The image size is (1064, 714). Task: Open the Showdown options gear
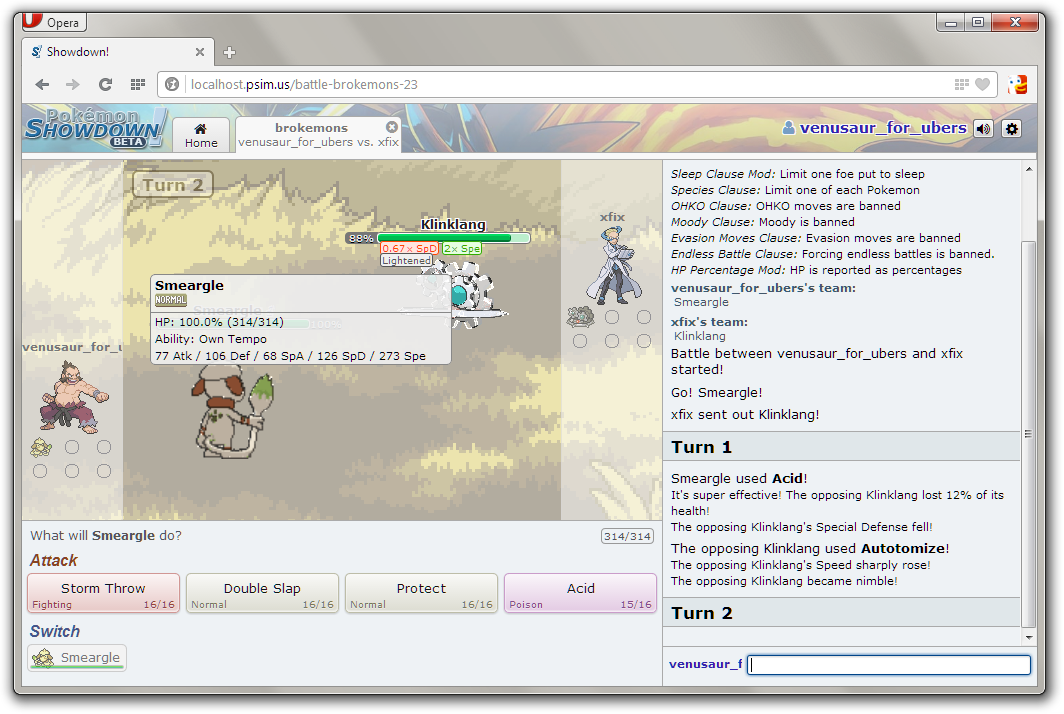(1011, 128)
